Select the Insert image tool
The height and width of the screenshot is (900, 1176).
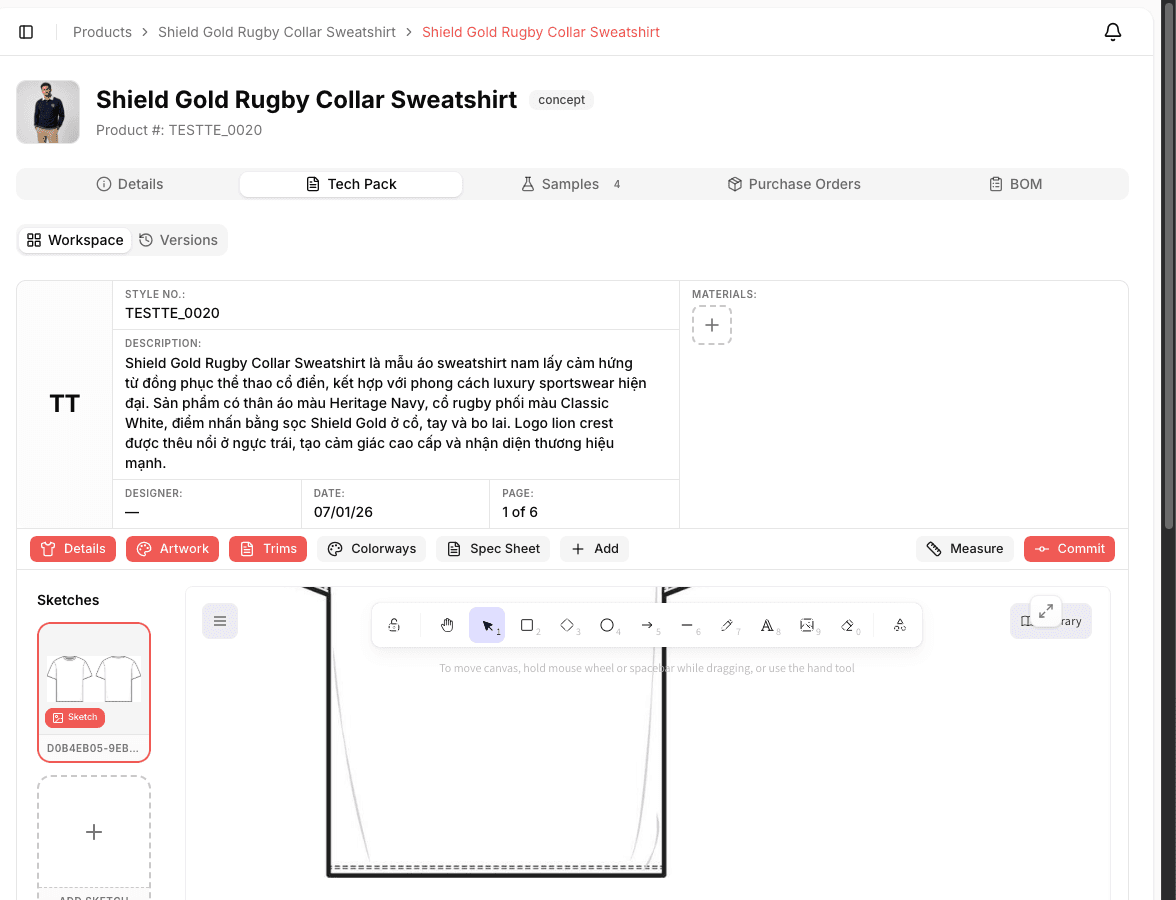807,625
